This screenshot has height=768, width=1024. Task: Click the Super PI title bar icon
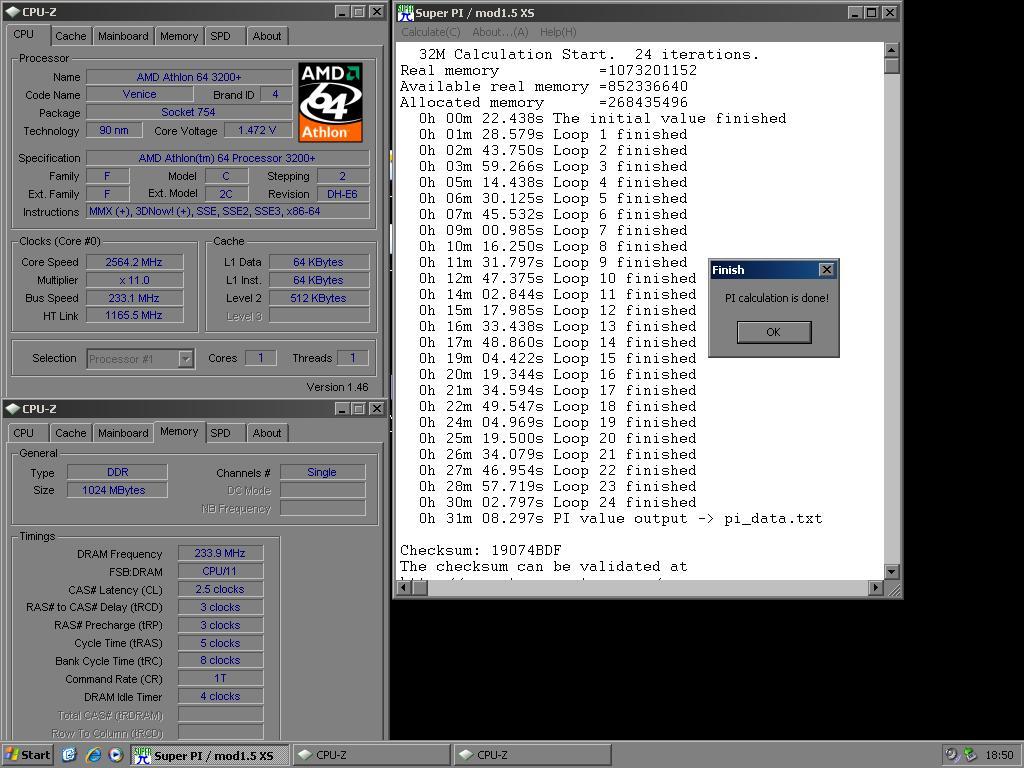(x=406, y=12)
